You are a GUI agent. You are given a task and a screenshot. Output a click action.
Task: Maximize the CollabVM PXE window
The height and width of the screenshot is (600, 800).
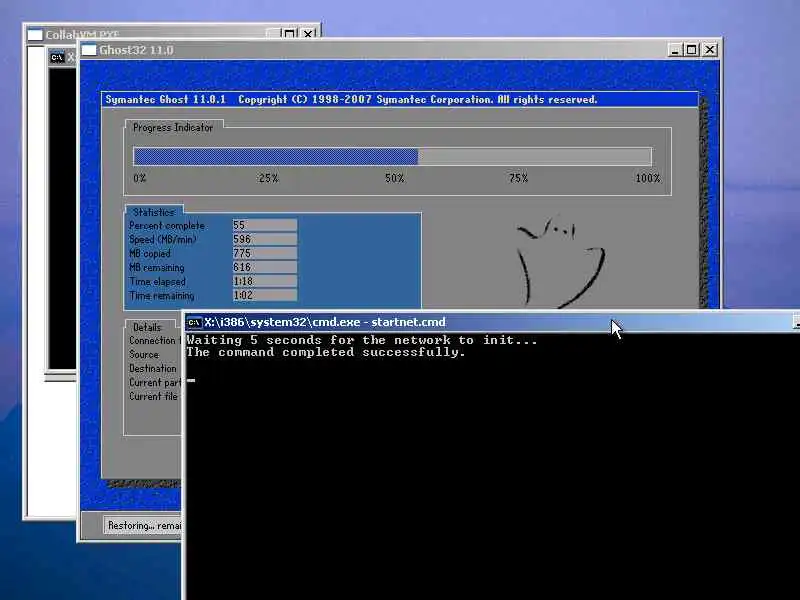pyautogui.click(x=289, y=34)
